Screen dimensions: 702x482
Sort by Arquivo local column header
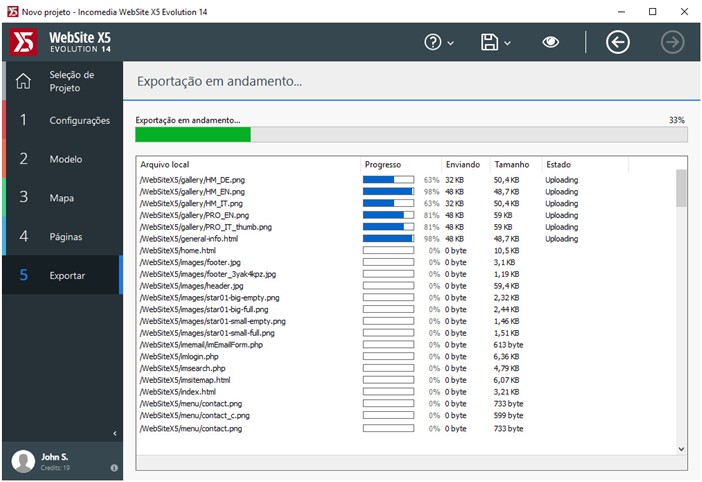247,164
